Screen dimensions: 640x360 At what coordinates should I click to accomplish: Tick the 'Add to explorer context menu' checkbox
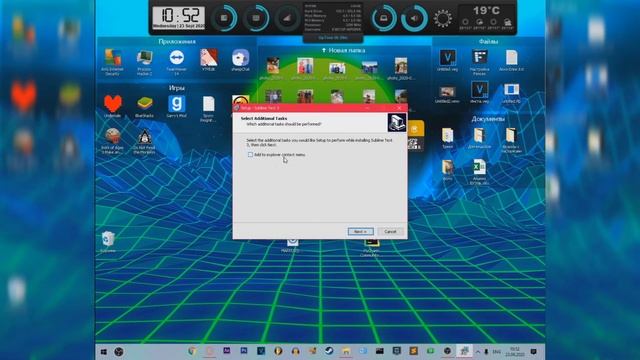click(x=250, y=155)
